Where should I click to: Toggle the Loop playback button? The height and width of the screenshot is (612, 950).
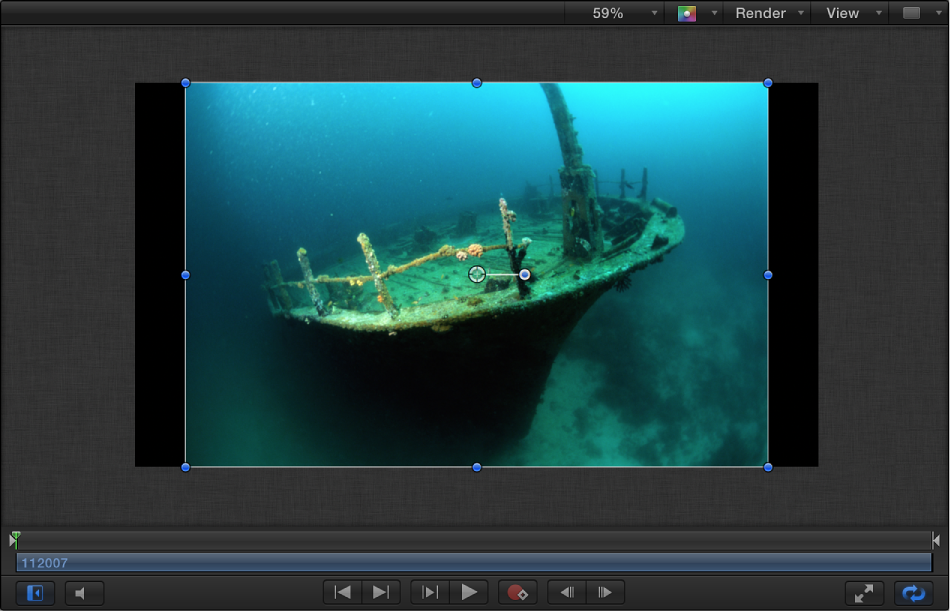914,592
